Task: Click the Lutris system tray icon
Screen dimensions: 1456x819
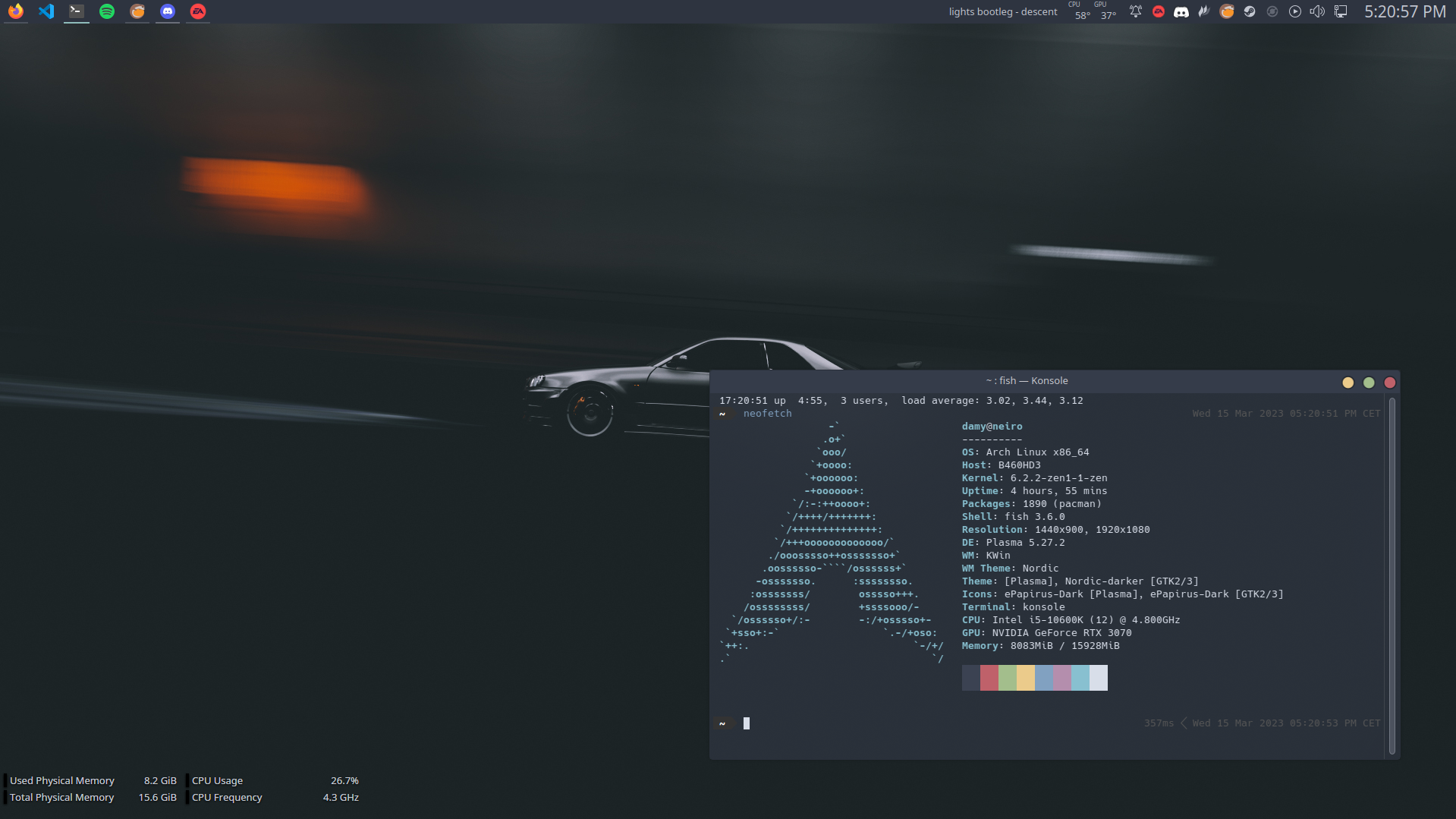Action: (x=1227, y=11)
